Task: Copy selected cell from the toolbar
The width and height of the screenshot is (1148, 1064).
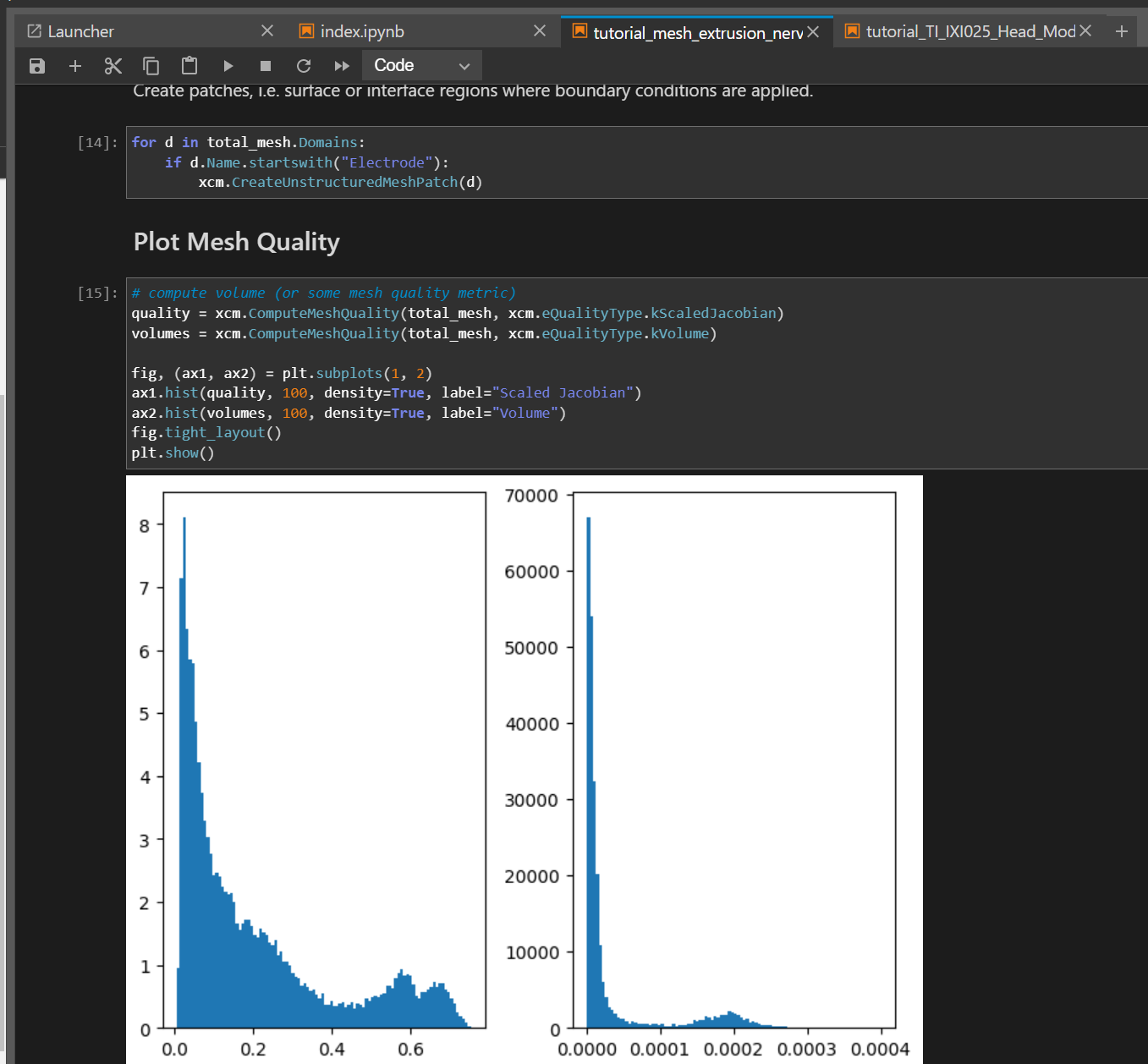Action: coord(151,66)
